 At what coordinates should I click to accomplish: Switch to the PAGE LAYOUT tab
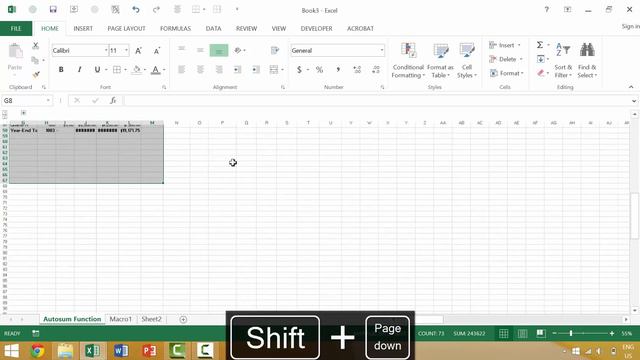click(x=127, y=29)
